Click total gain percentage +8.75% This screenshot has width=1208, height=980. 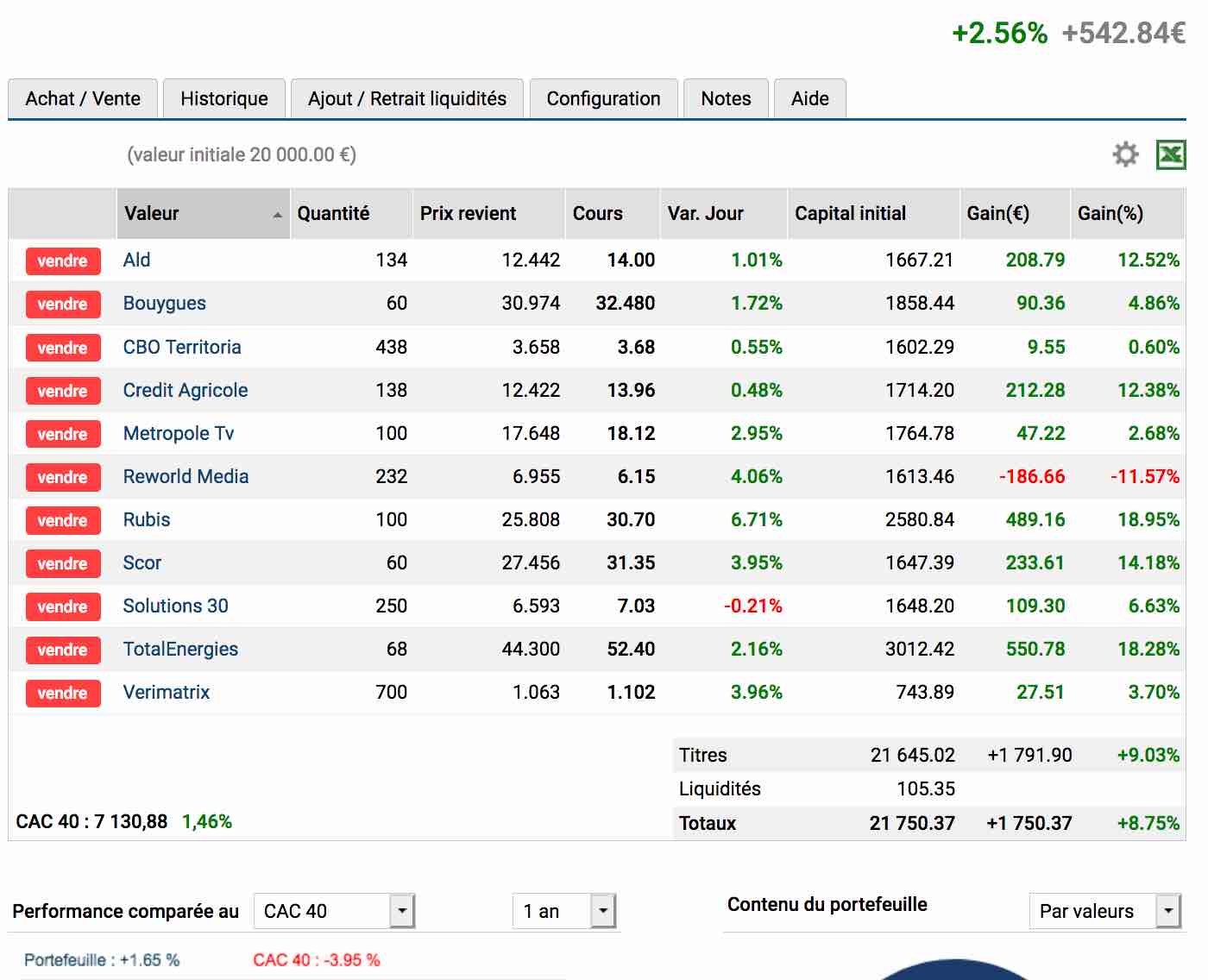tap(1148, 823)
